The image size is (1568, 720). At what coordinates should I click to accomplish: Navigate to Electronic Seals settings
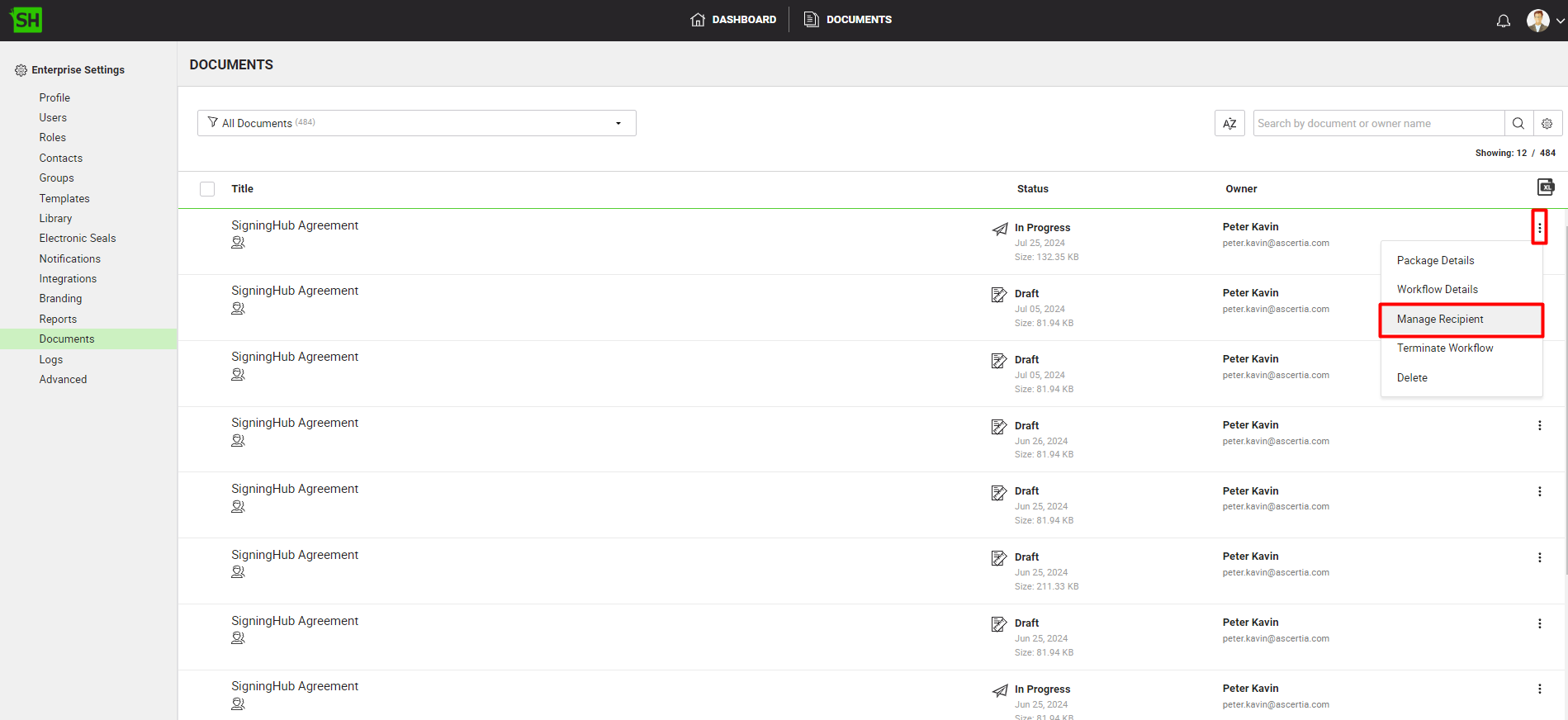[78, 239]
